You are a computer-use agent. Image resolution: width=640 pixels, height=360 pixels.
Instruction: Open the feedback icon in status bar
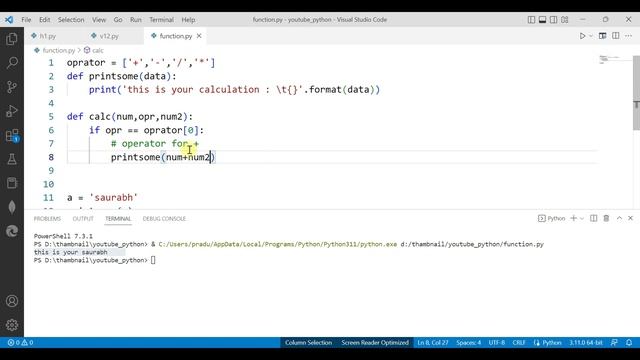pos(614,342)
